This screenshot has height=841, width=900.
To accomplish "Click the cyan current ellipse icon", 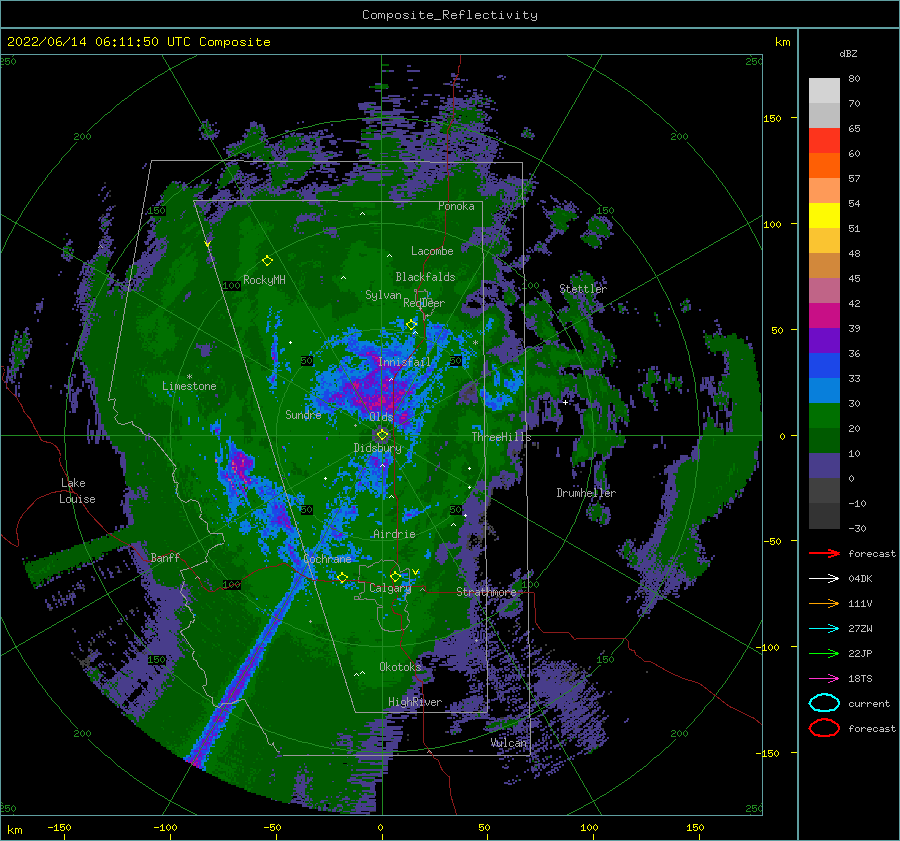I will (x=824, y=703).
